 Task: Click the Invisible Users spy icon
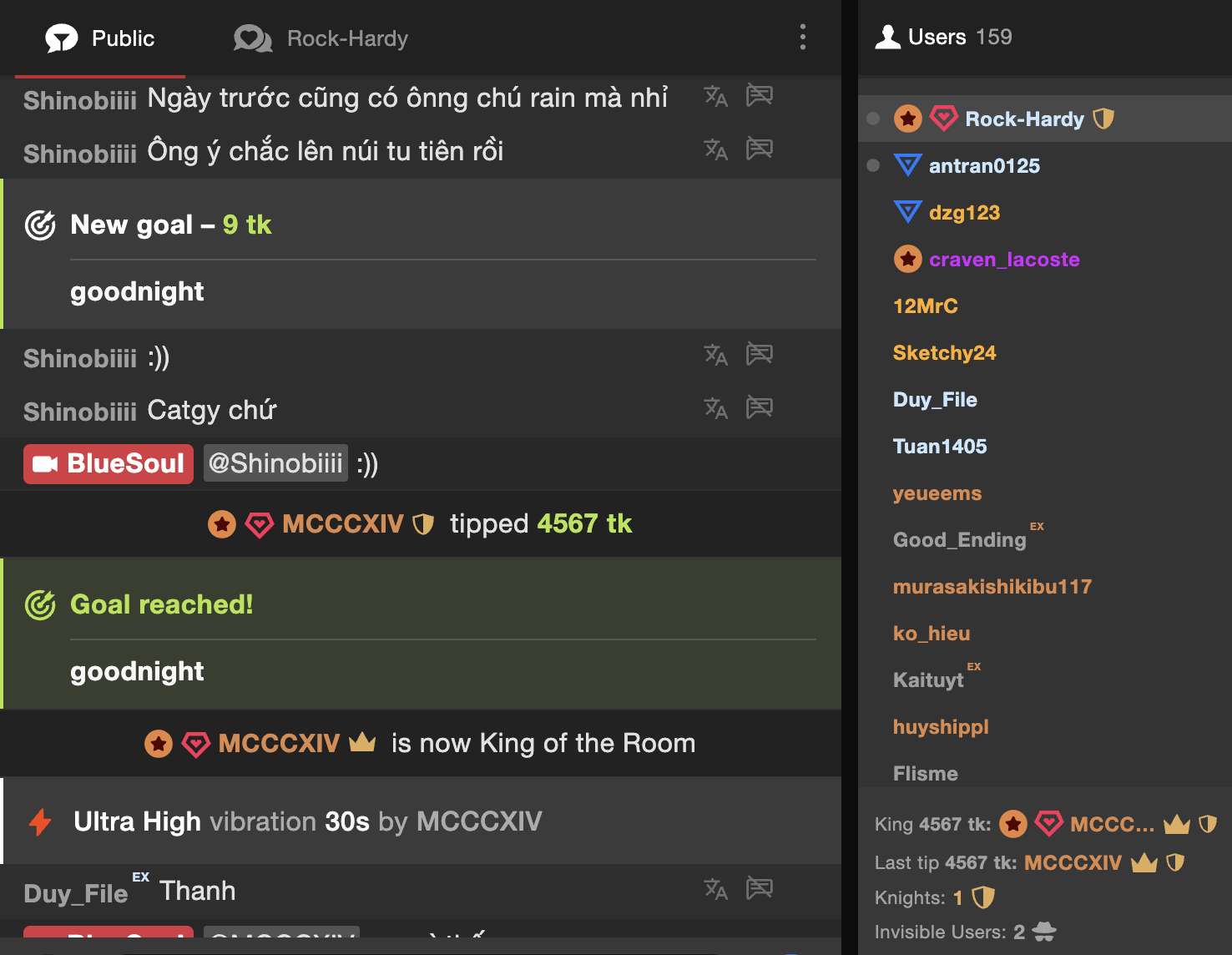[x=1044, y=932]
